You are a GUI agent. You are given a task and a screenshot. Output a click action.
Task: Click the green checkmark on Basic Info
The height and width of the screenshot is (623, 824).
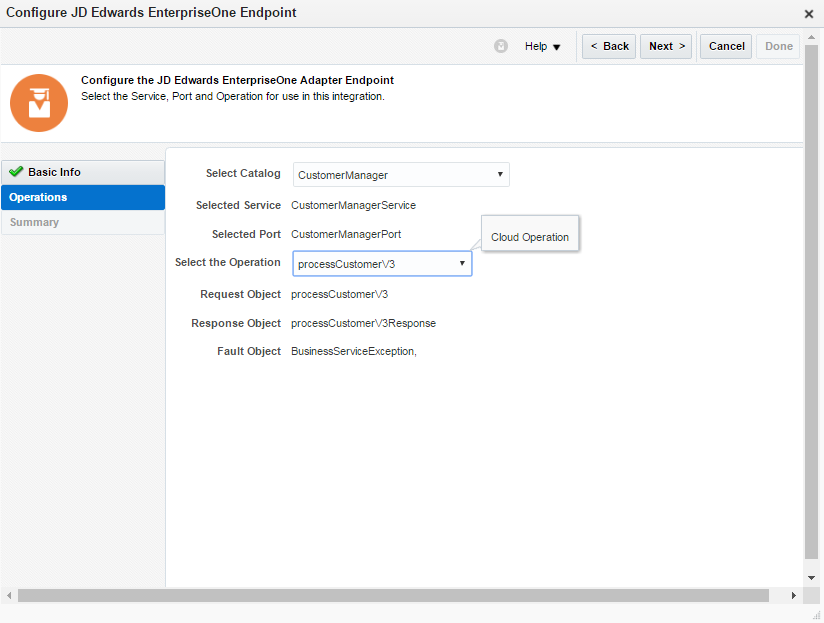16,172
